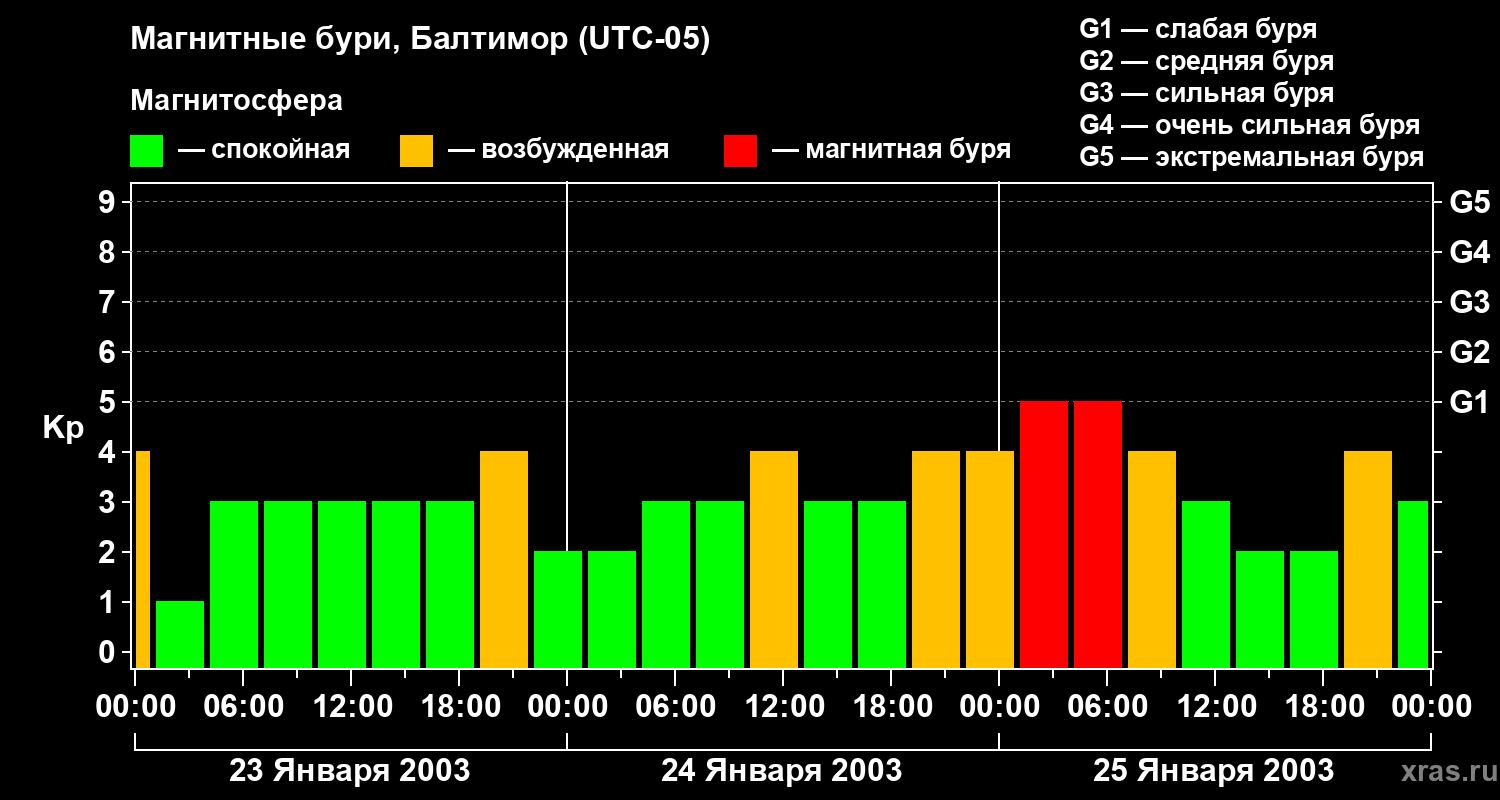1500x800 pixels.
Task: Click the orange bar at 12:00 on 24 January
Action: click(774, 560)
